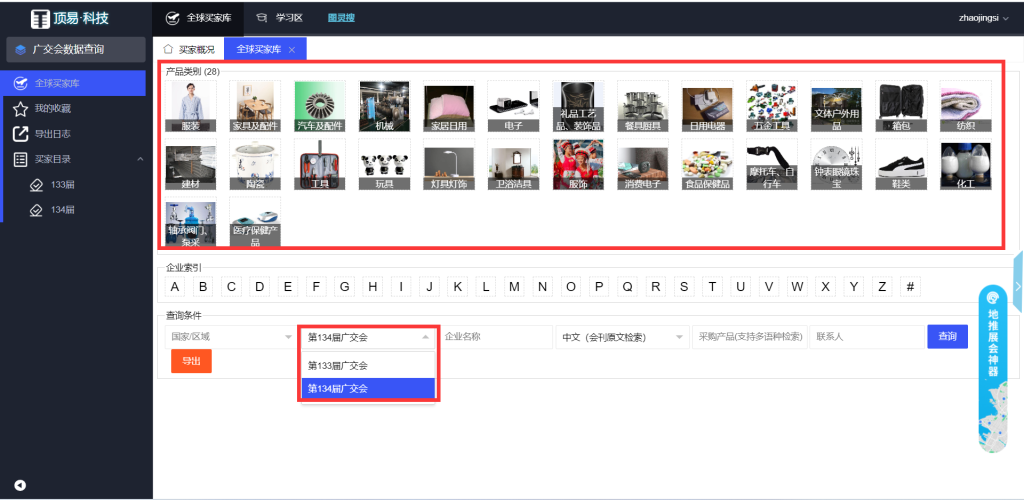Click the 查询 search button
The height and width of the screenshot is (500, 1024).
coord(947,337)
